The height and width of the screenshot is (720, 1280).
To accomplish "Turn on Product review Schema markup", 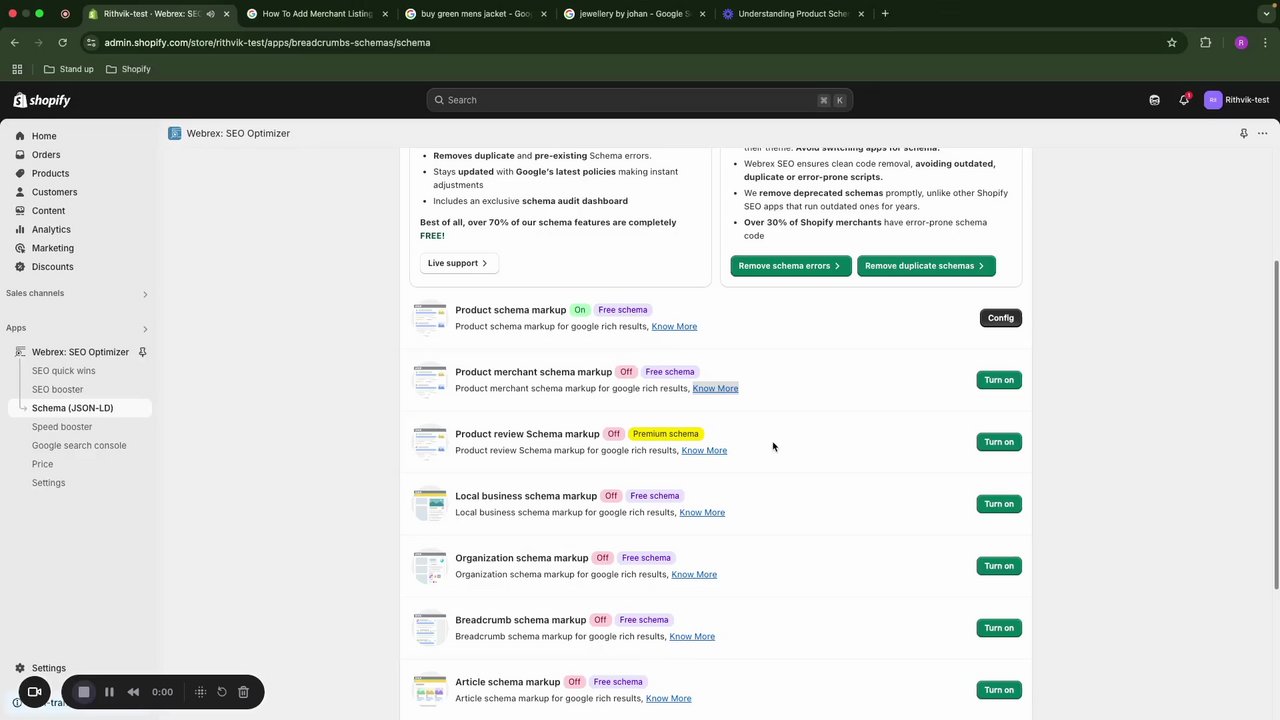I will [x=999, y=442].
